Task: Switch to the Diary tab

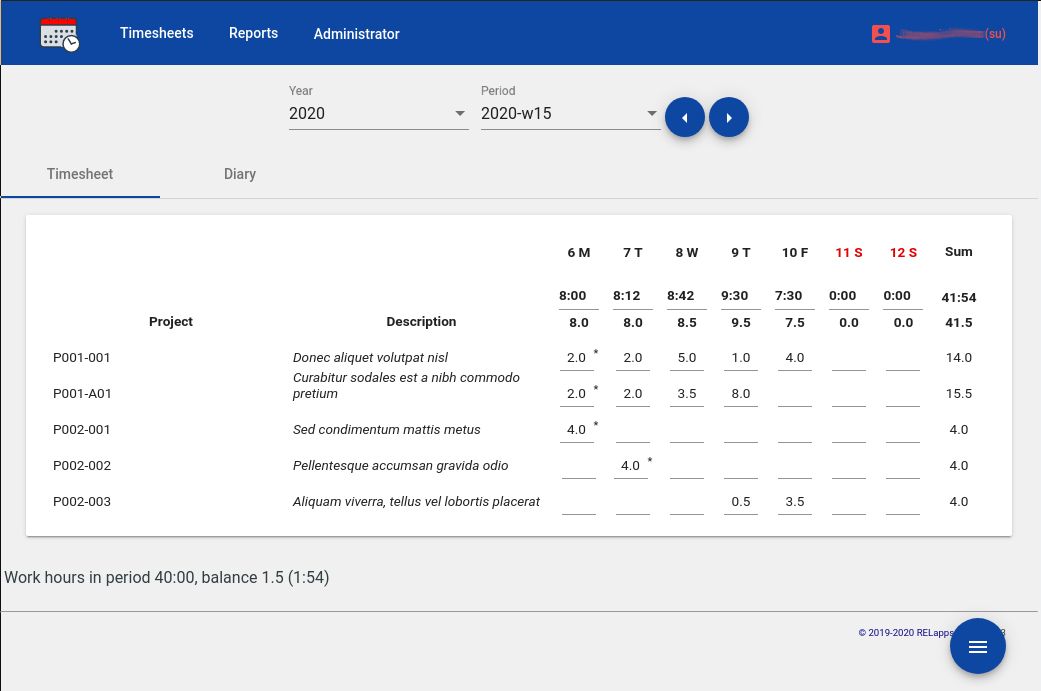Action: [240, 174]
